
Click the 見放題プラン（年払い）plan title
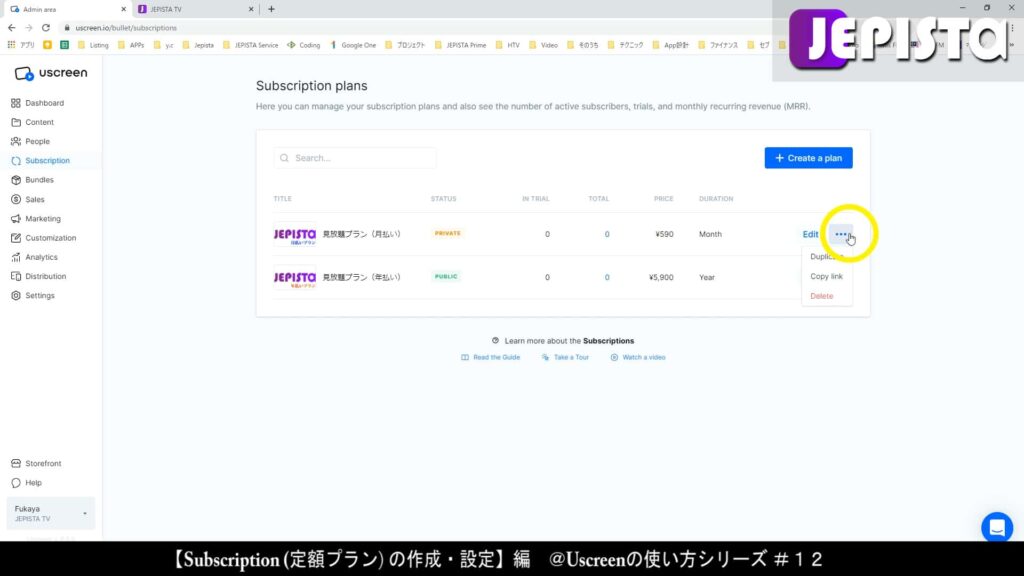pos(362,277)
